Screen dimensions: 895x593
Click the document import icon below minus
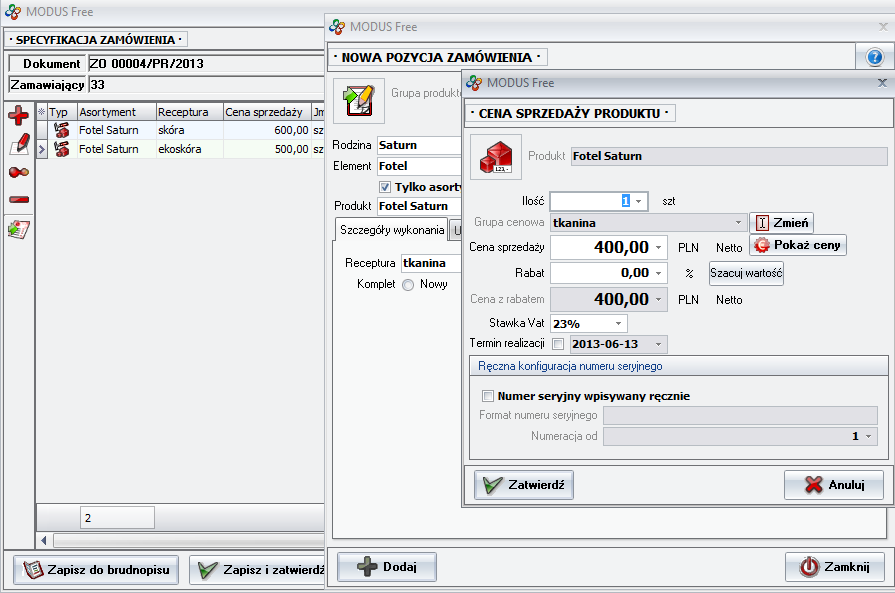pos(18,229)
